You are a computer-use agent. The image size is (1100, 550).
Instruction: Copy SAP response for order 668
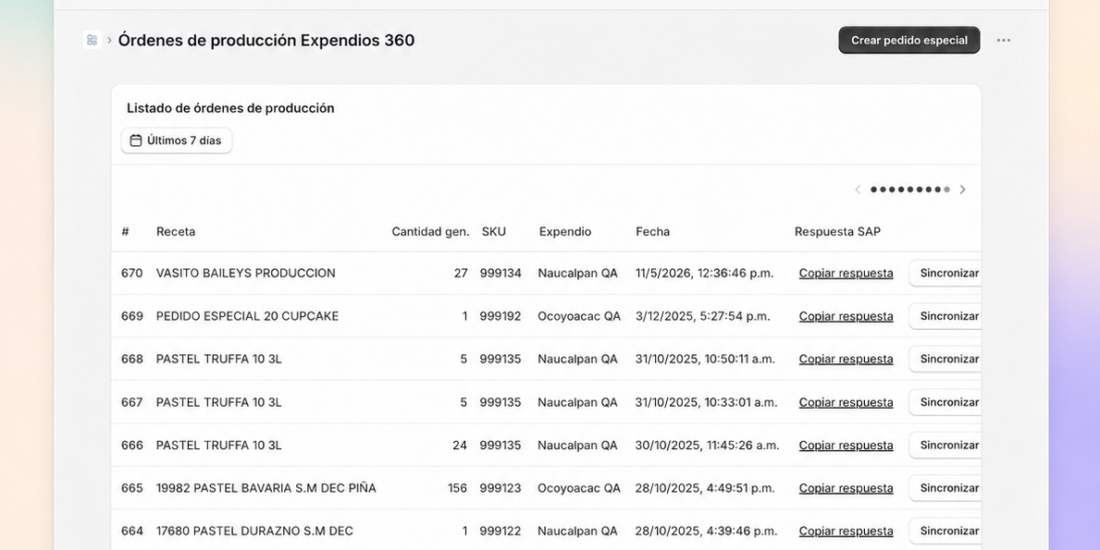pyautogui.click(x=846, y=359)
